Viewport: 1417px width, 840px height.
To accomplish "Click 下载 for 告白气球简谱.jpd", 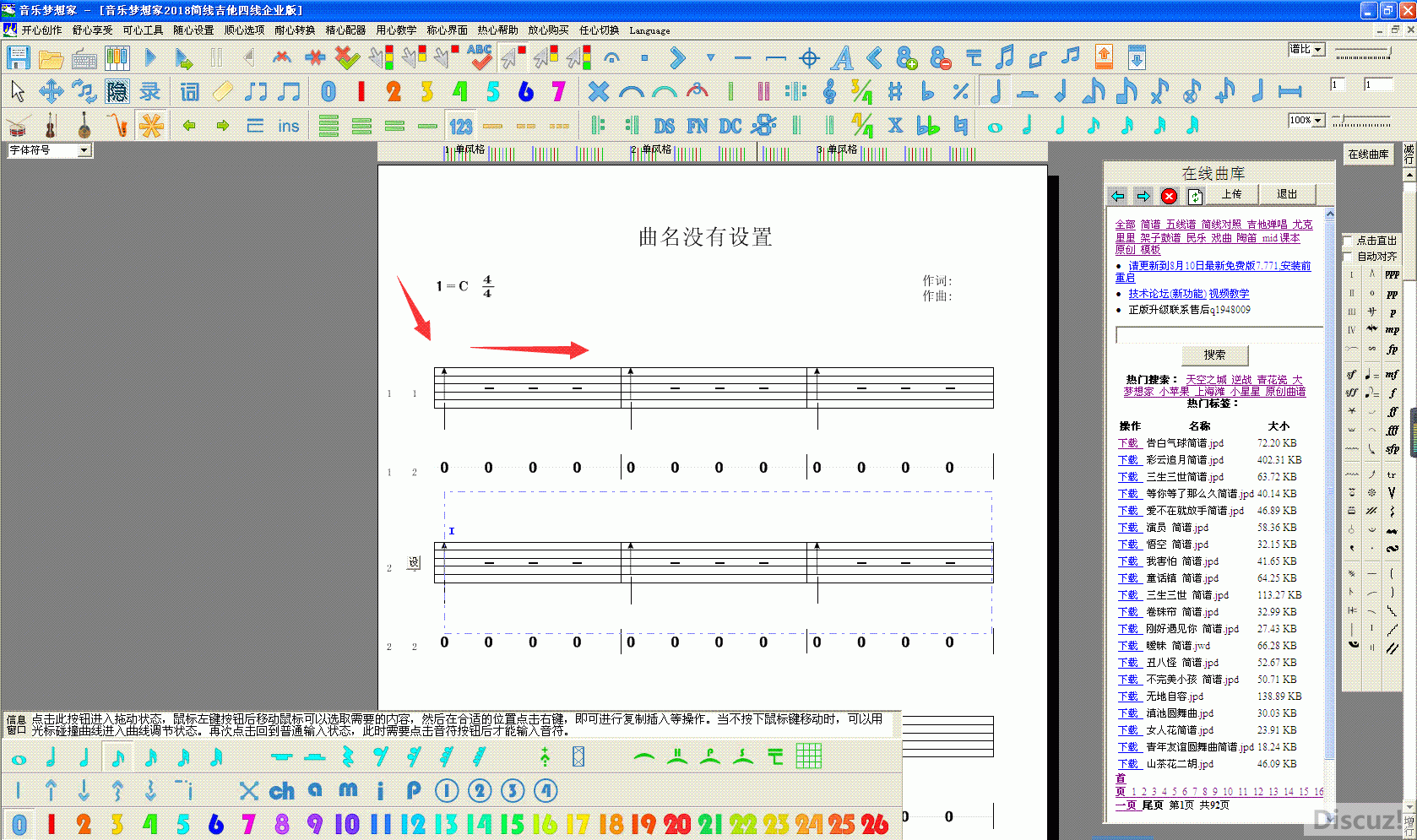I will pyautogui.click(x=1128, y=443).
